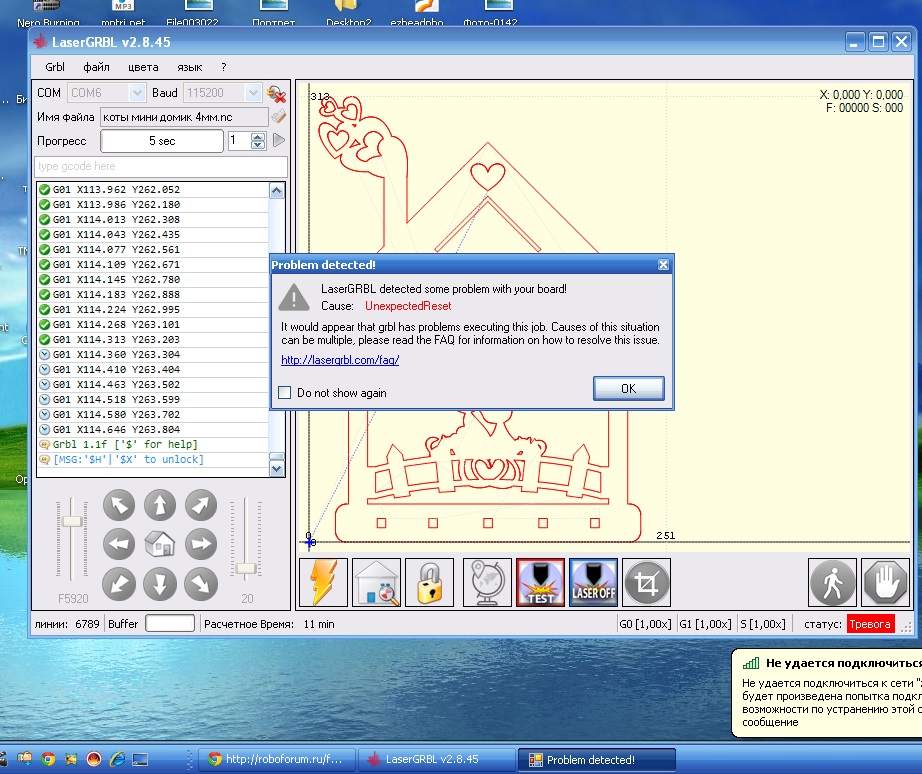Click the Buffer indicator box in the status bar
Image resolution: width=922 pixels, height=774 pixels.
[x=170, y=623]
